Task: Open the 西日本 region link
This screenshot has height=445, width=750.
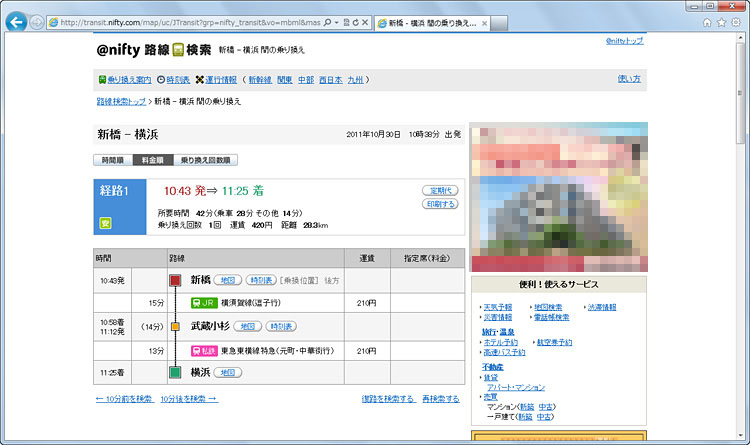Action: pos(331,80)
